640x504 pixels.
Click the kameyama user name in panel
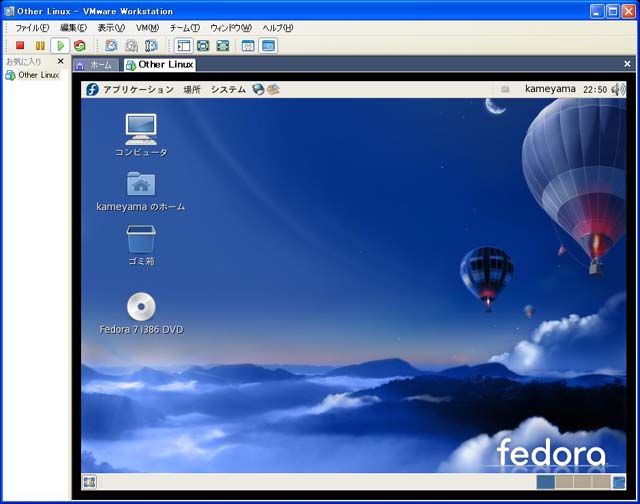[x=550, y=89]
